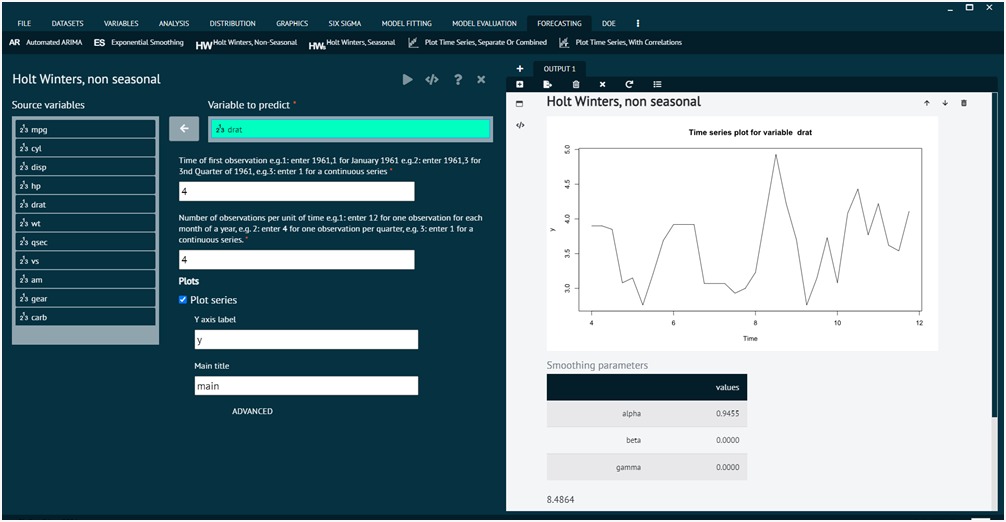Uncheck the Plot series checkbox

[183, 300]
